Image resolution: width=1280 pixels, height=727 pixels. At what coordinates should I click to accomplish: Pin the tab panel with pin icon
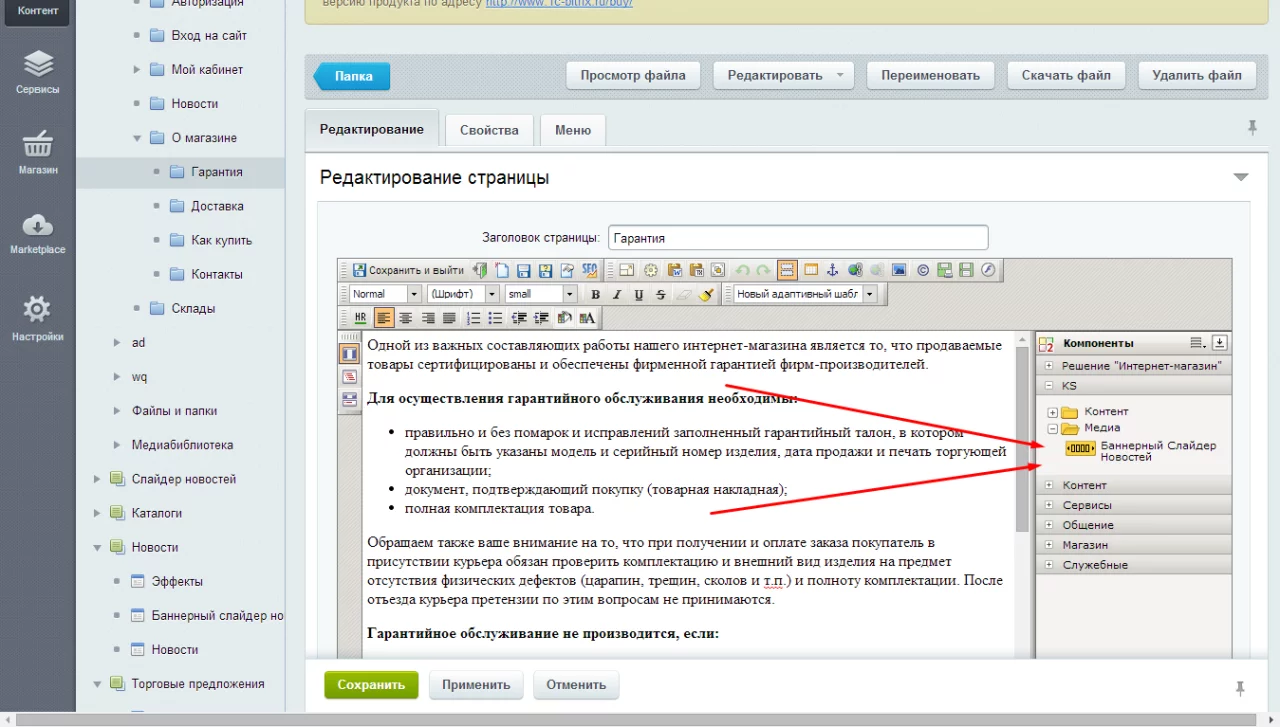1252,128
